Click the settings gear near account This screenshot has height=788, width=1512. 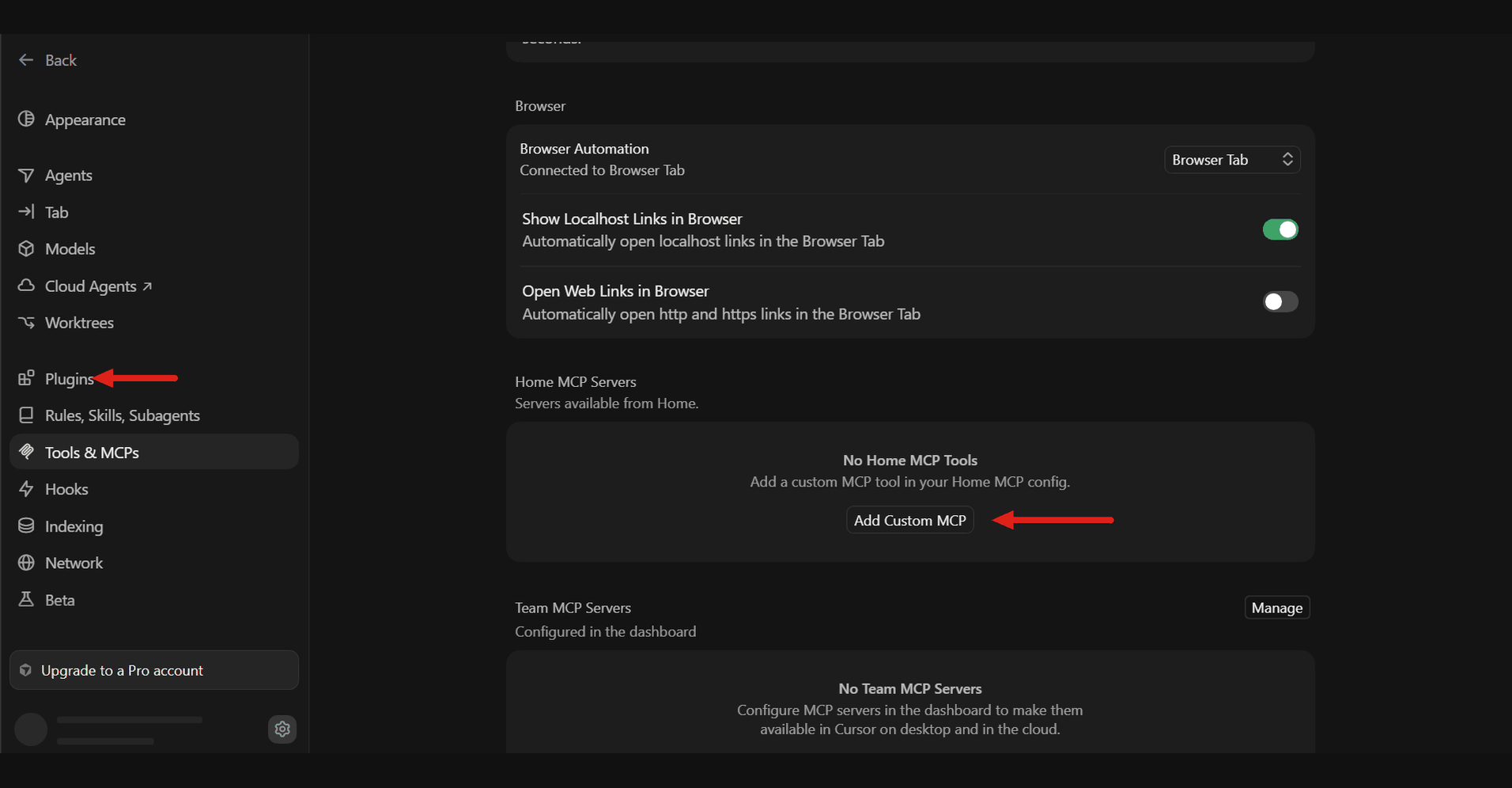(282, 729)
